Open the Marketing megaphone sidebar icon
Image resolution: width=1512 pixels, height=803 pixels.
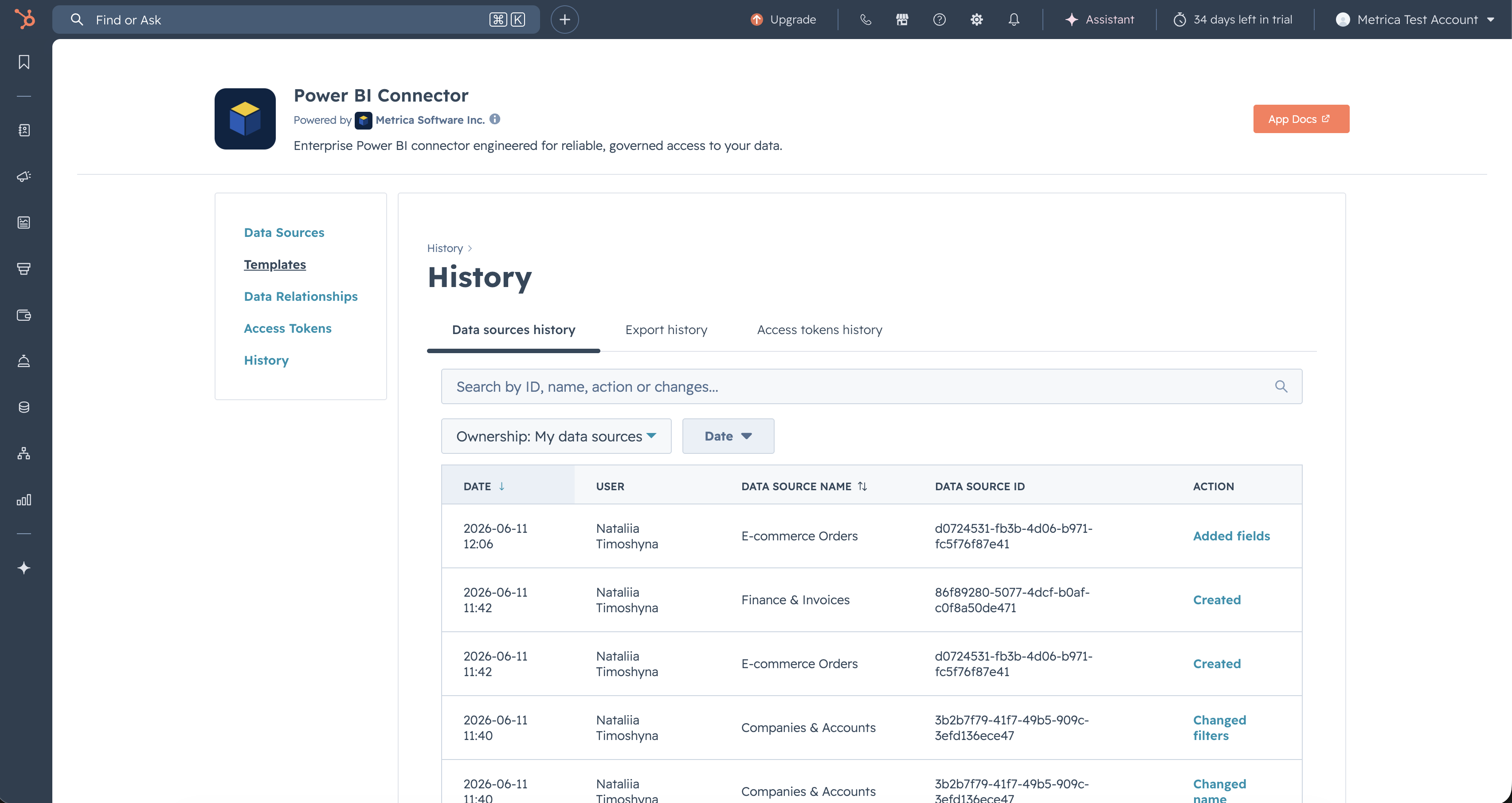[24, 176]
